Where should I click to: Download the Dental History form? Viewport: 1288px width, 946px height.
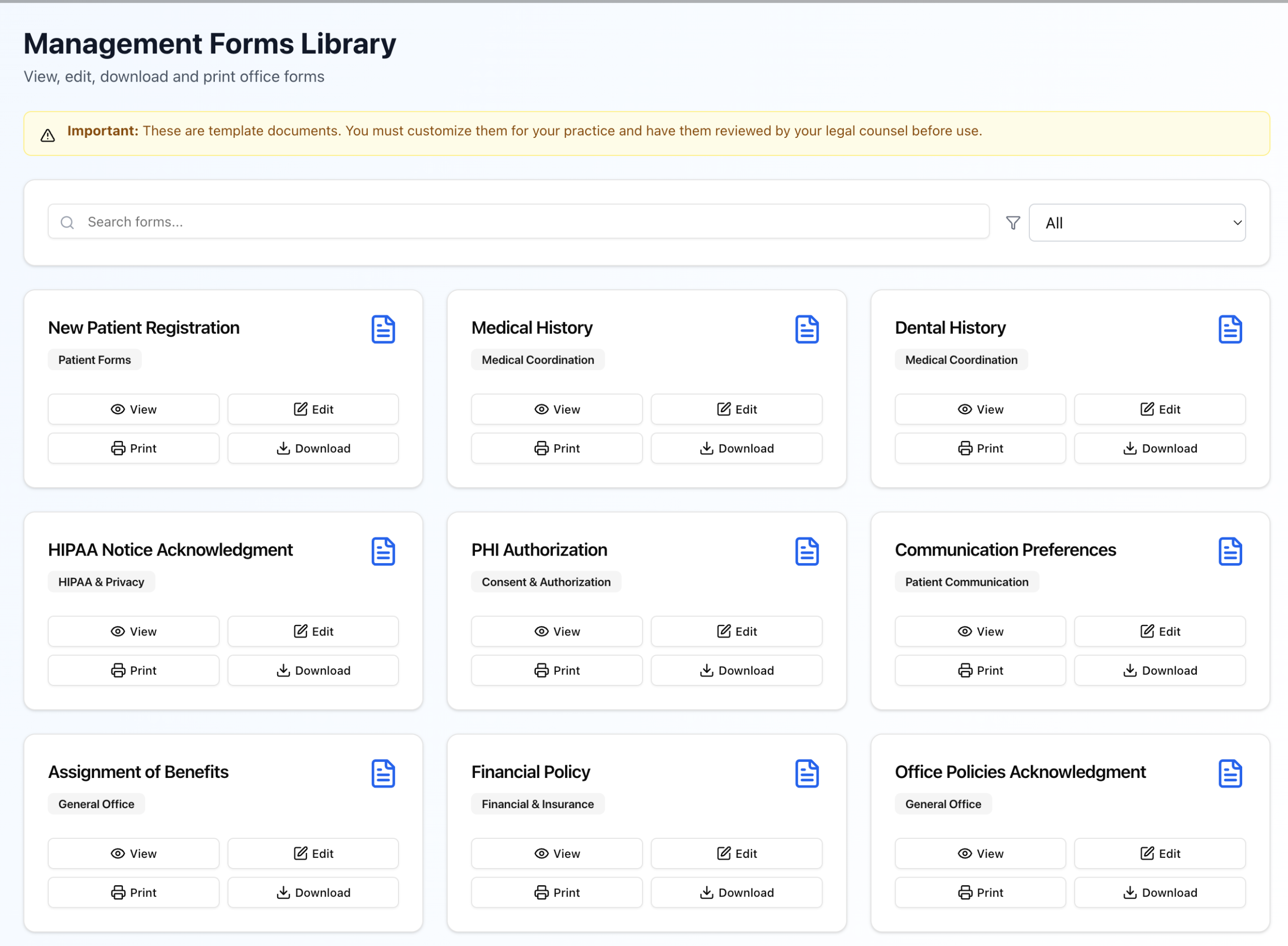pyautogui.click(x=1160, y=448)
